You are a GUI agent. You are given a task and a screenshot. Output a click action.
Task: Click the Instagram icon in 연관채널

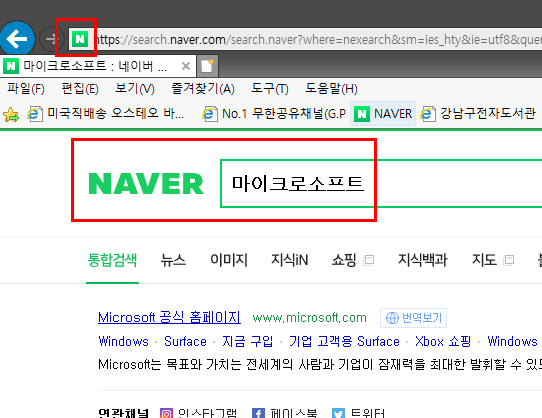(x=166, y=414)
